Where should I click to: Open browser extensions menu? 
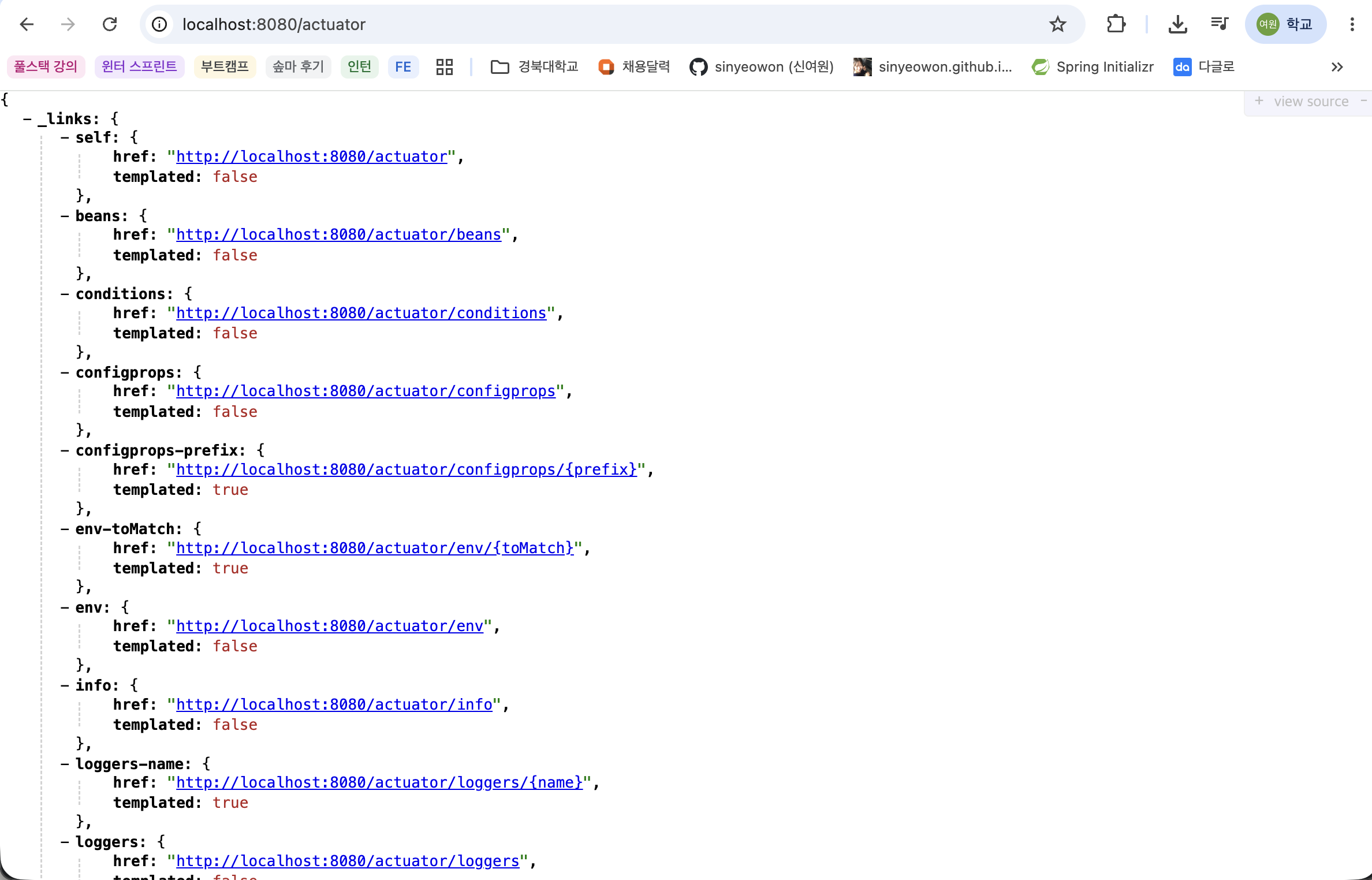click(x=1116, y=24)
